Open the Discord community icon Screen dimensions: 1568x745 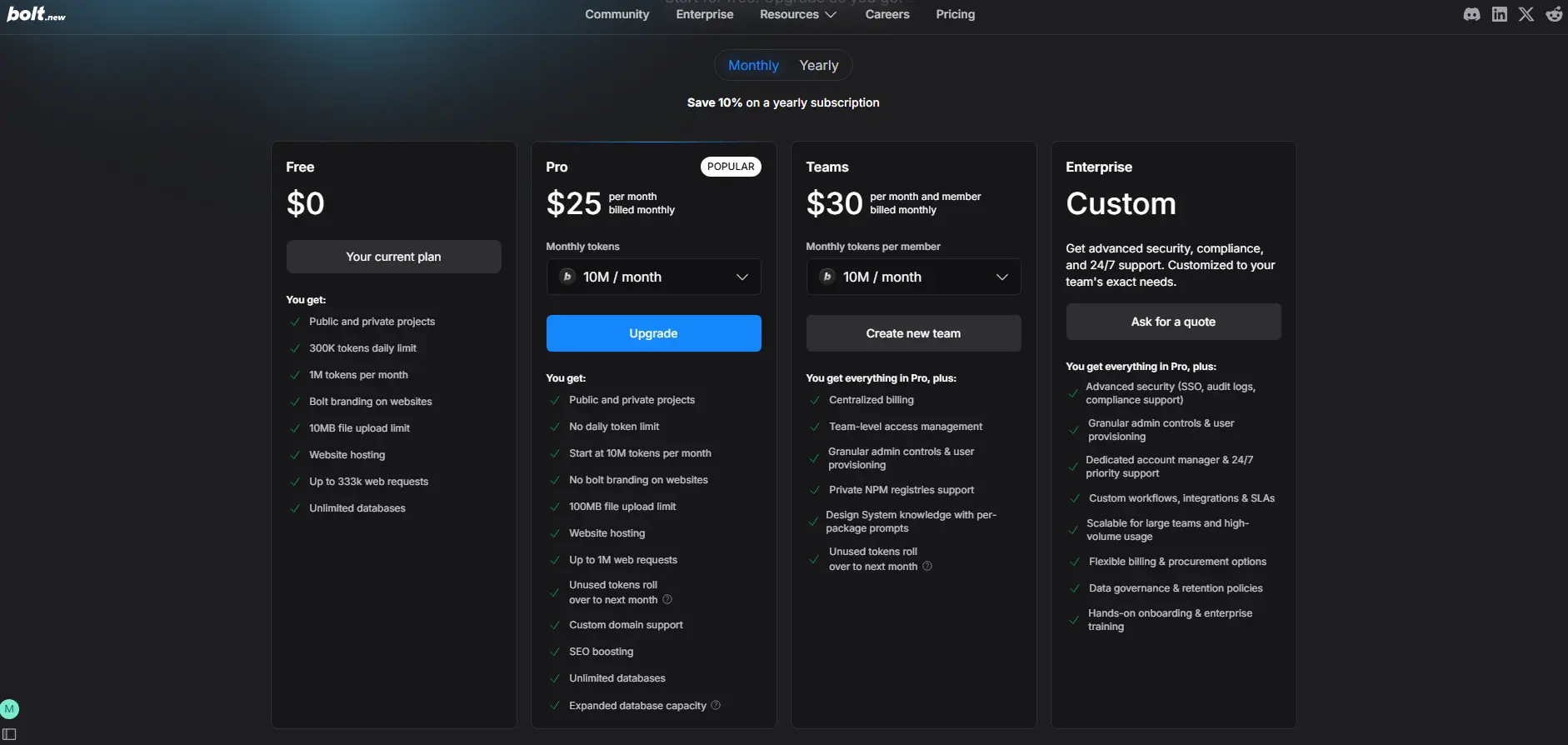pos(1472,14)
